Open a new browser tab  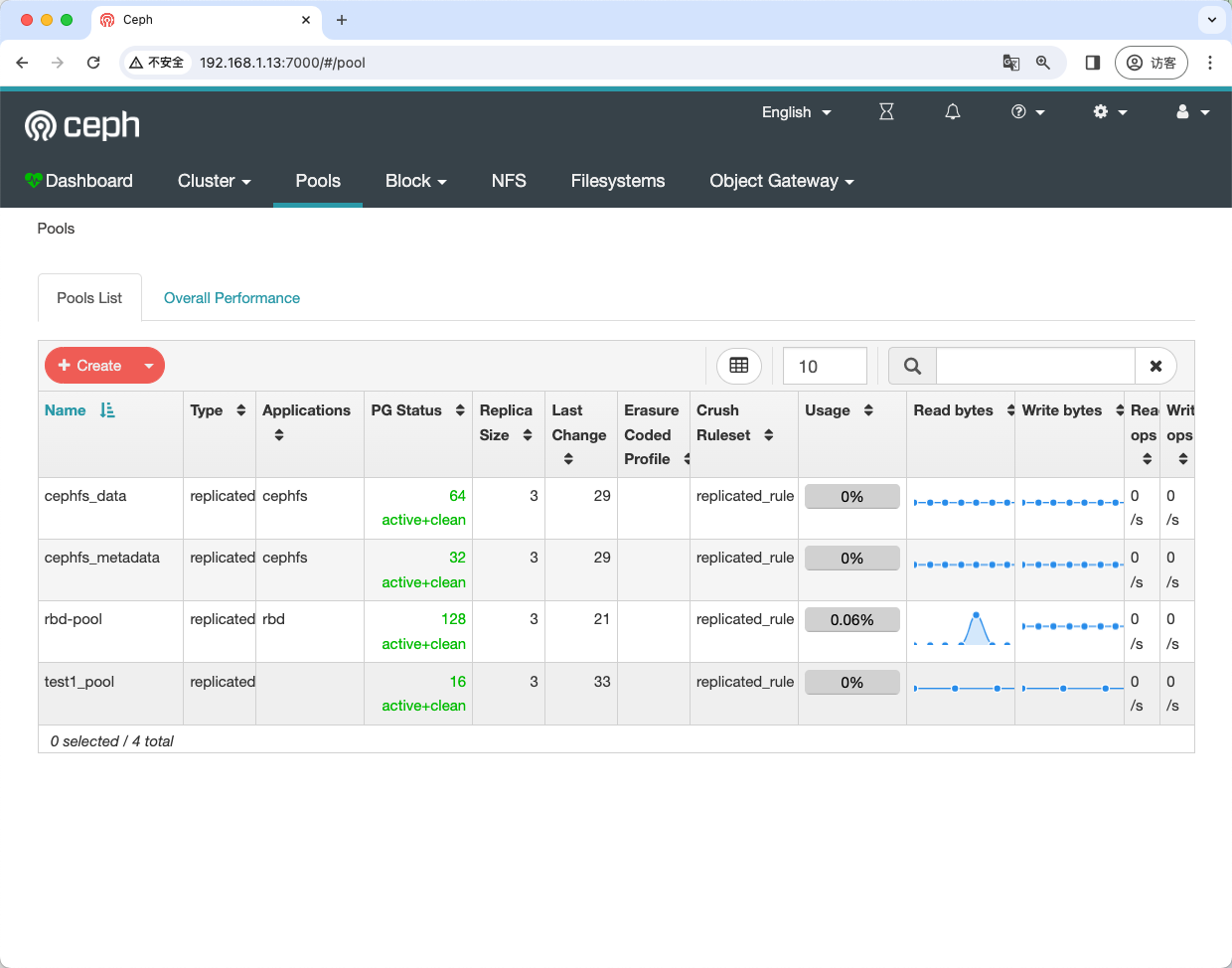click(342, 20)
